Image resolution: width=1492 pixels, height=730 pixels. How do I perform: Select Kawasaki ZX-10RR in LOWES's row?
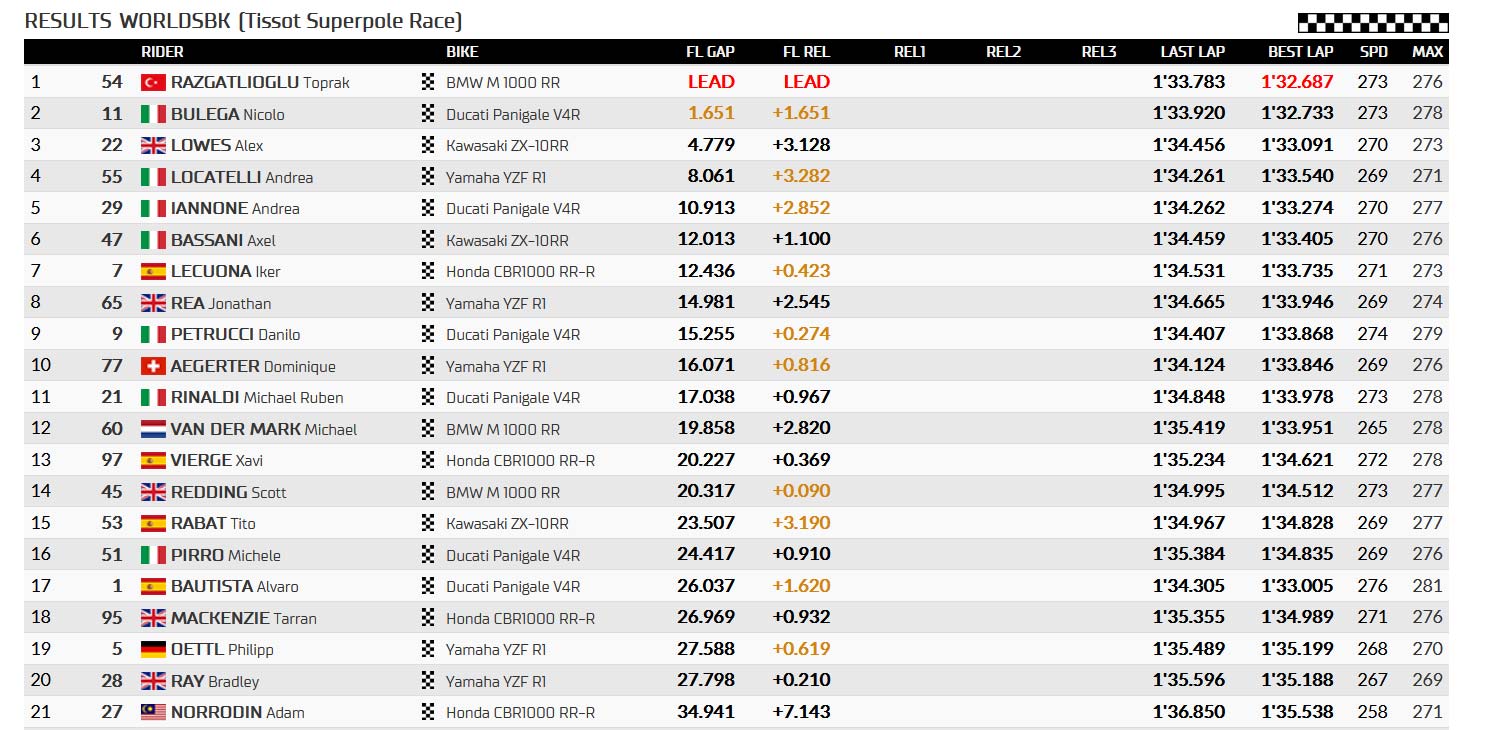point(507,145)
